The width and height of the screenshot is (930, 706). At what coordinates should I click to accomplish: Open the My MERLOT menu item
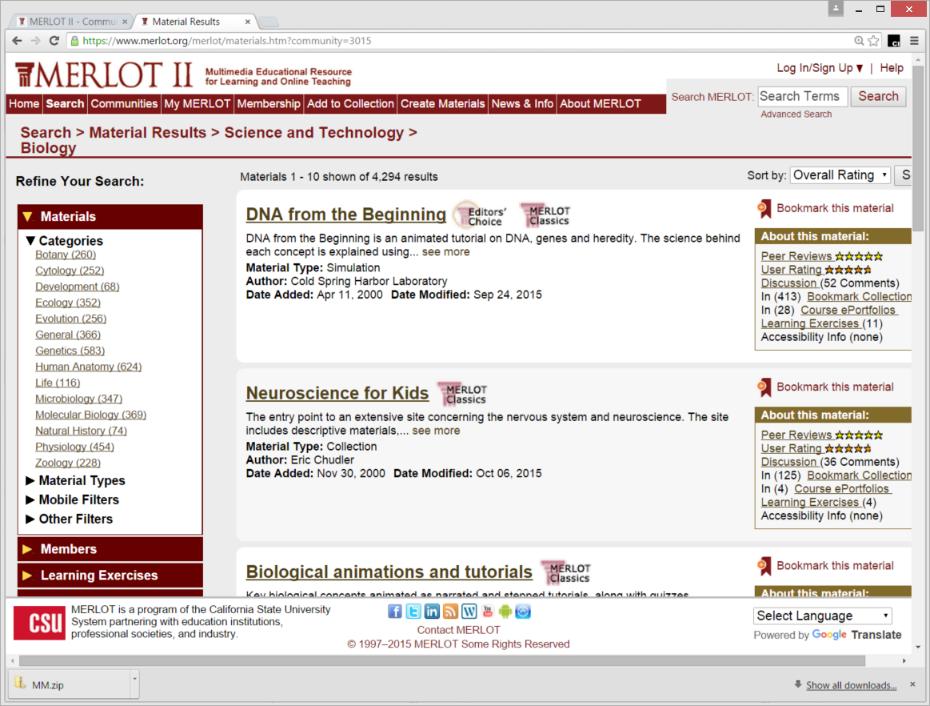pyautogui.click(x=197, y=104)
